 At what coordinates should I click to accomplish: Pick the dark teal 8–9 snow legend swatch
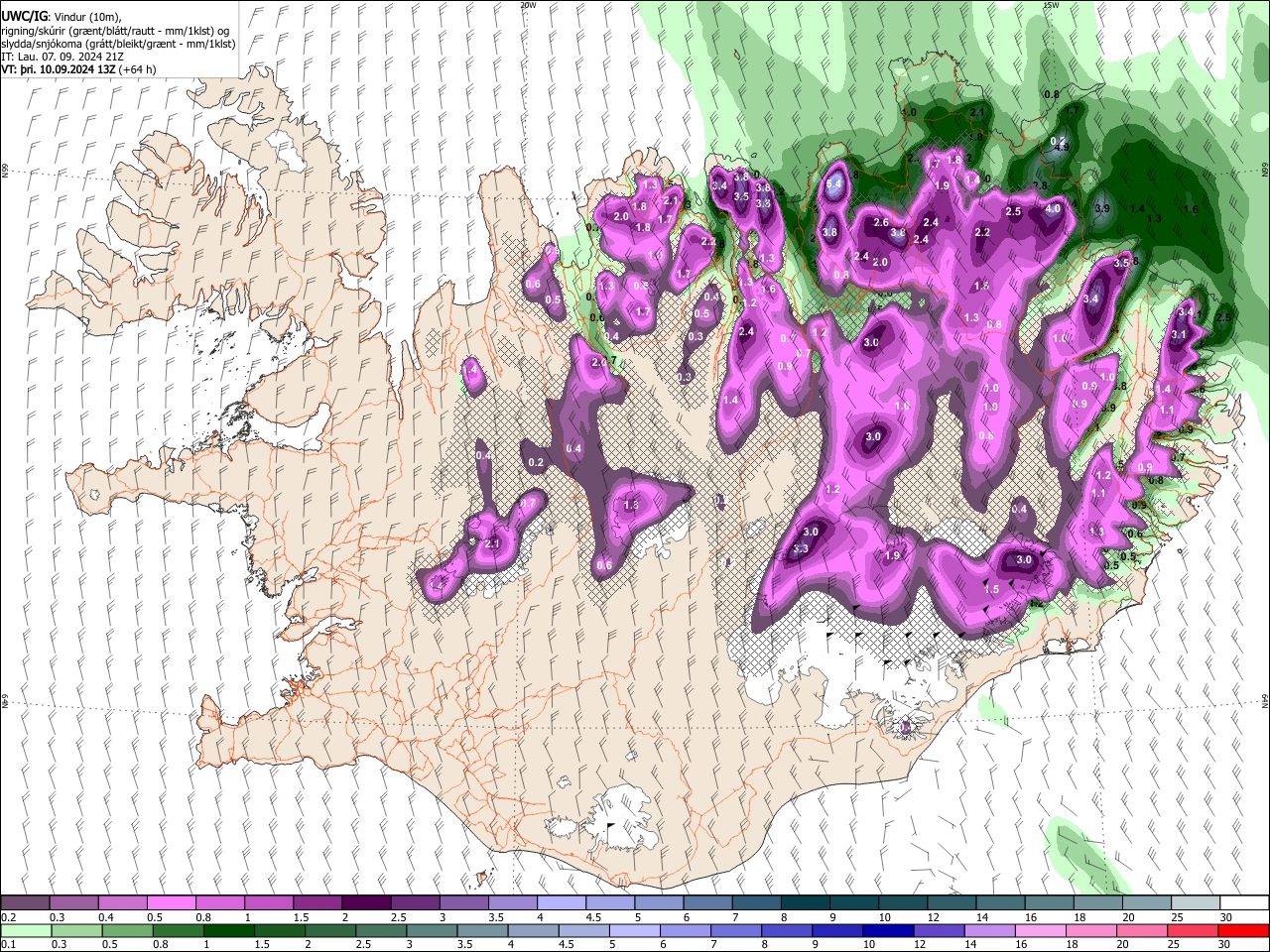pos(804,902)
